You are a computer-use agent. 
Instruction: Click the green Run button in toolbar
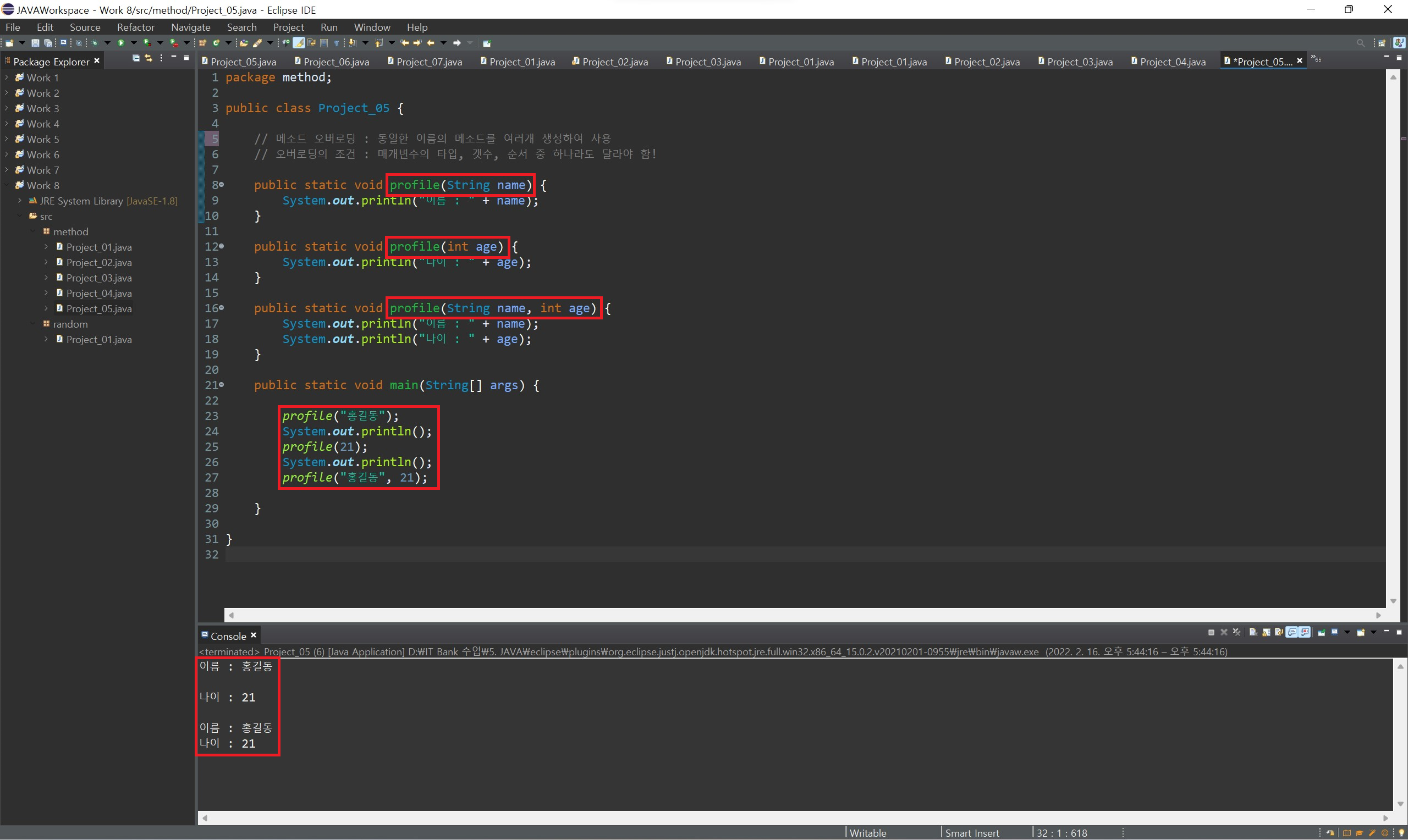click(120, 43)
